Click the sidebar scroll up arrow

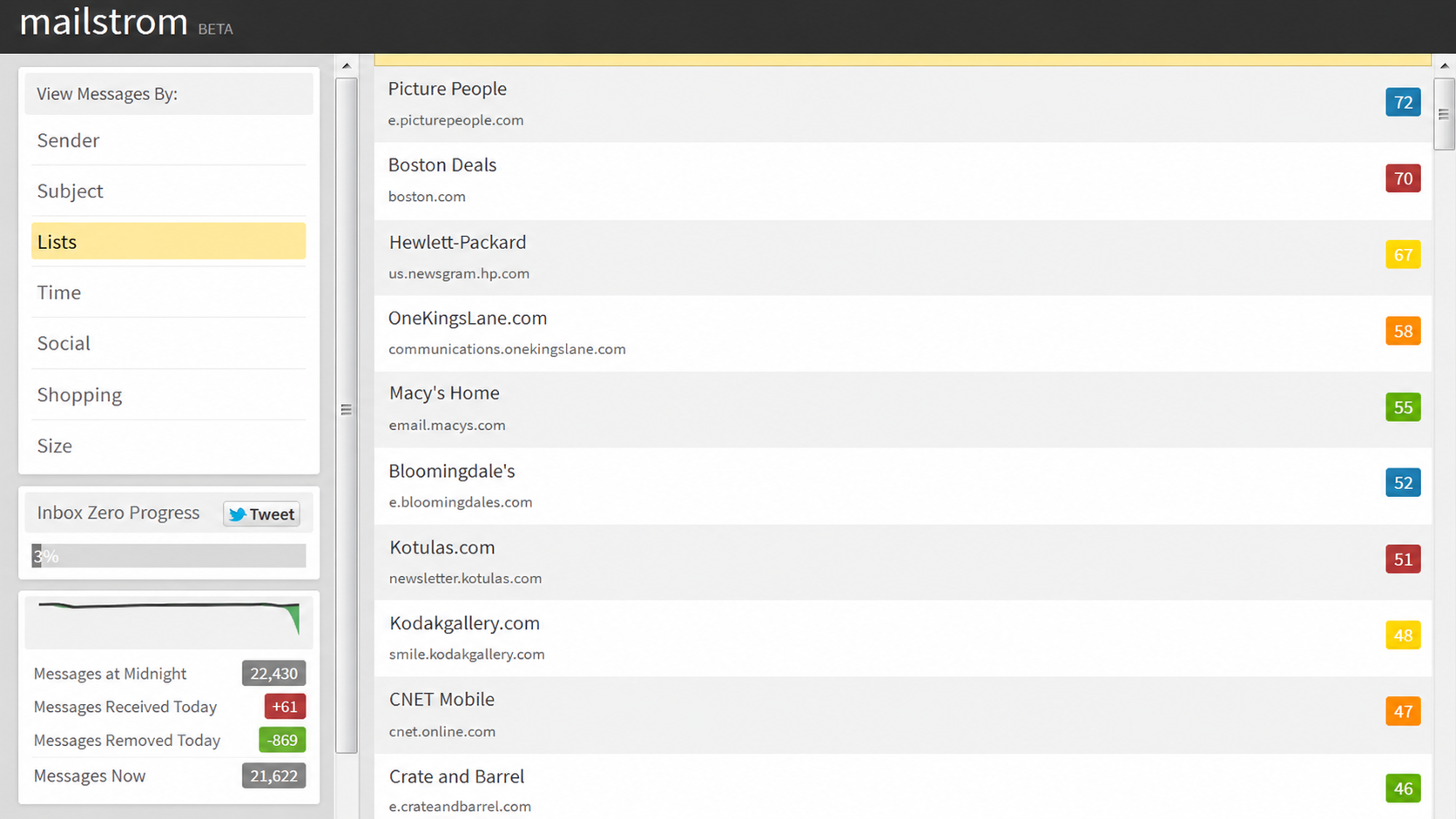(x=347, y=66)
